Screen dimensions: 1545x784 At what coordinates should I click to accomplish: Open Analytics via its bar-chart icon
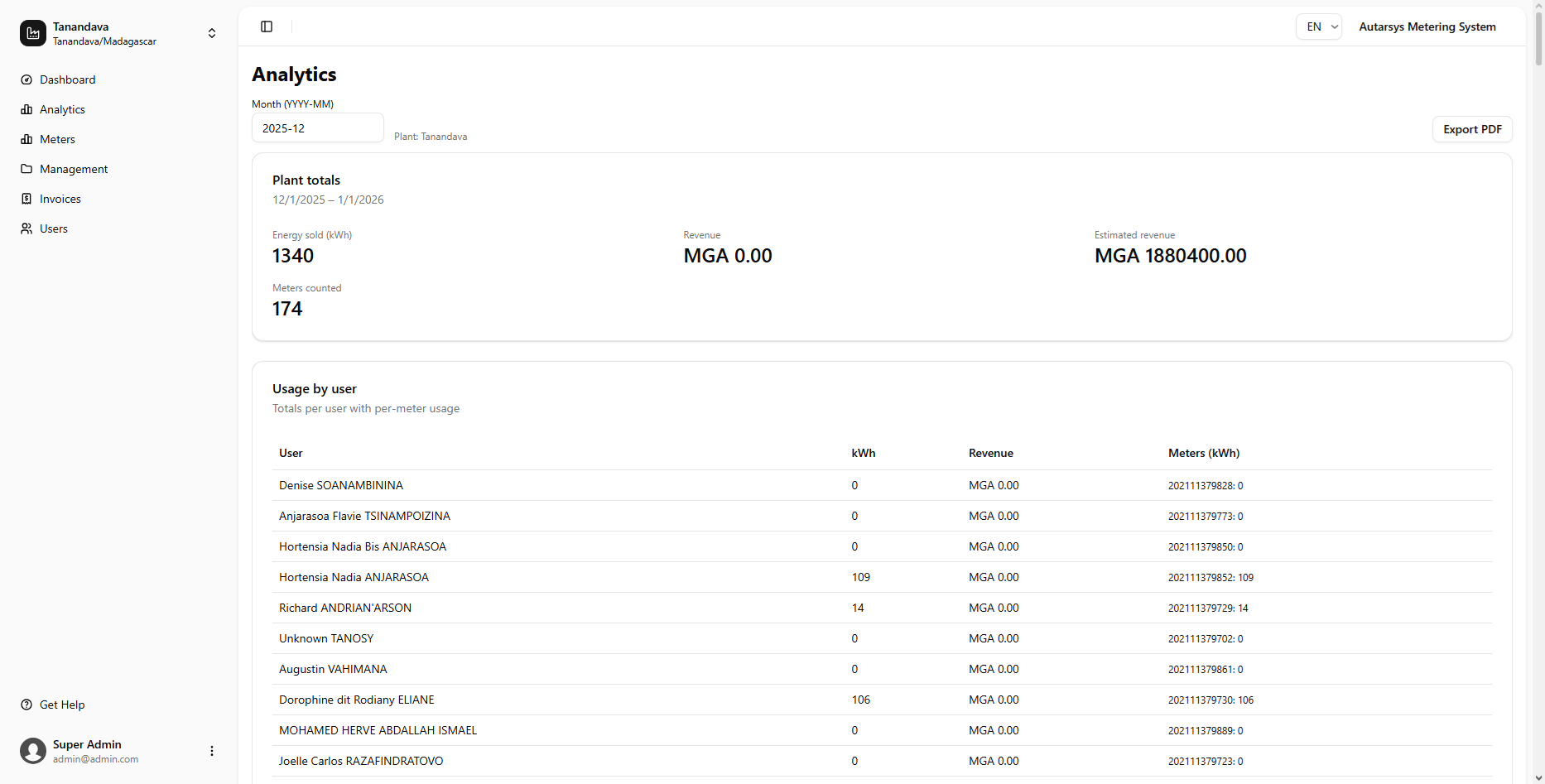click(x=26, y=109)
